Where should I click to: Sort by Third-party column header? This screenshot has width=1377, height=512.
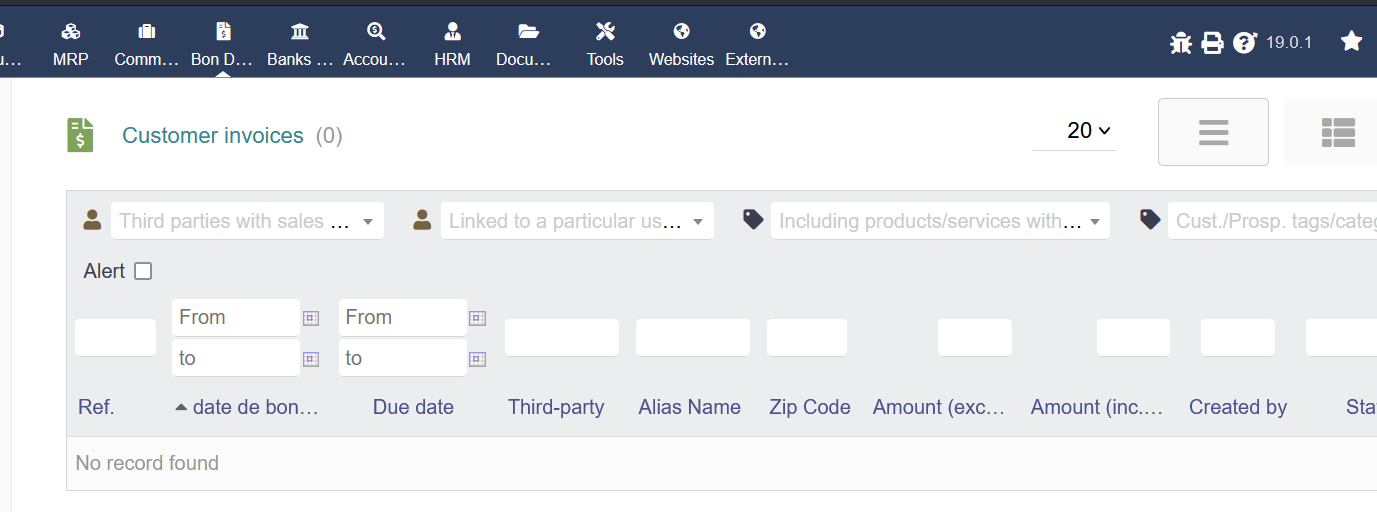point(556,407)
